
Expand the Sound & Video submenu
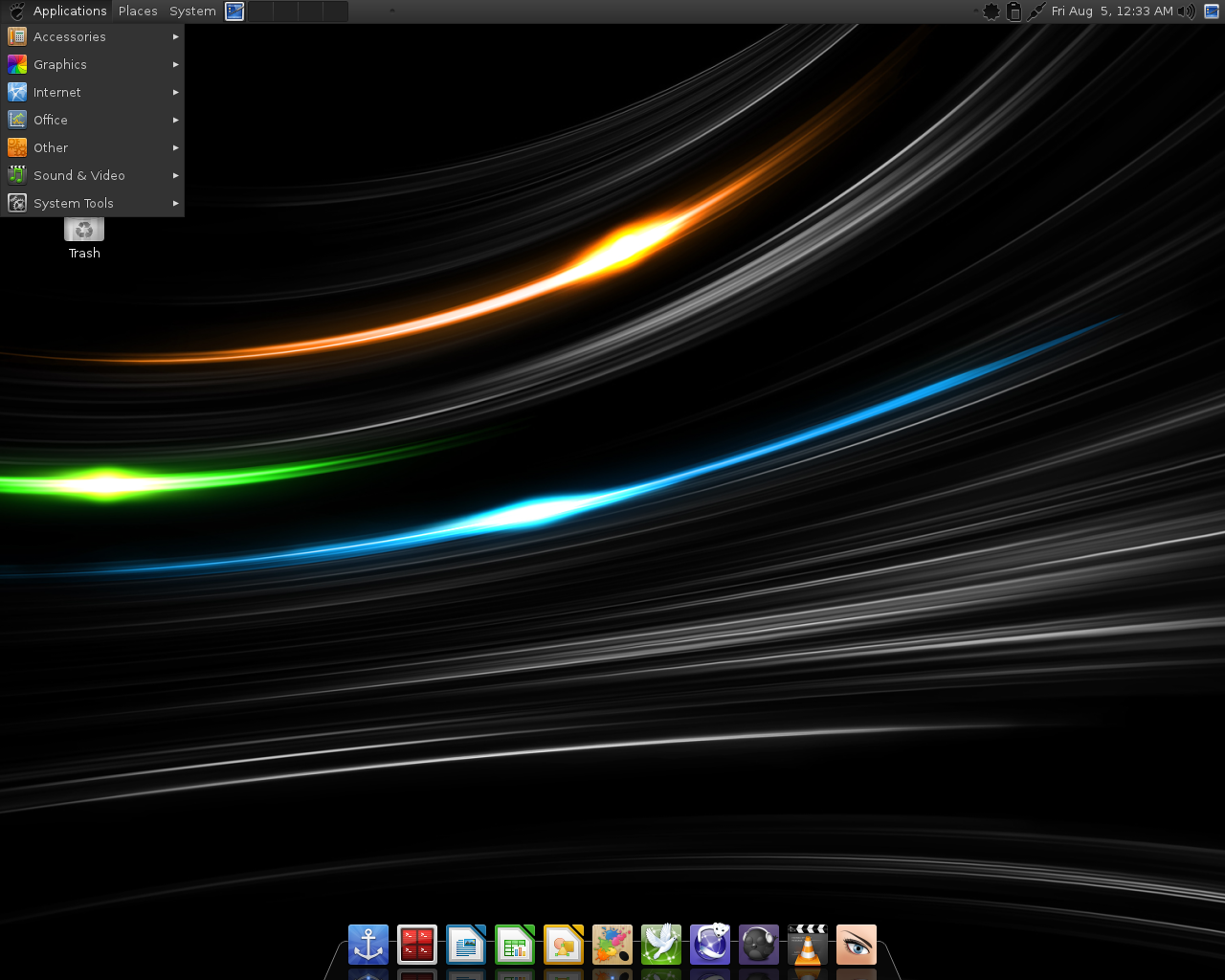point(93,175)
